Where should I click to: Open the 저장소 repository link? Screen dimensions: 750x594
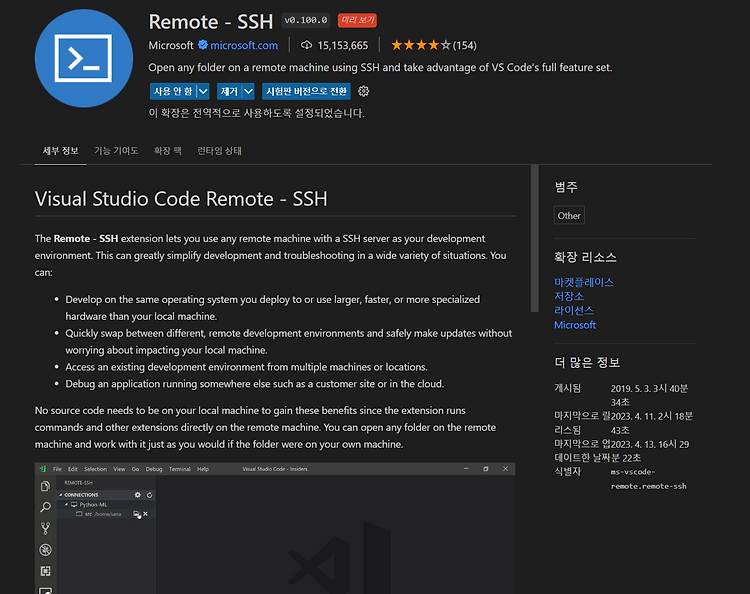[569, 296]
